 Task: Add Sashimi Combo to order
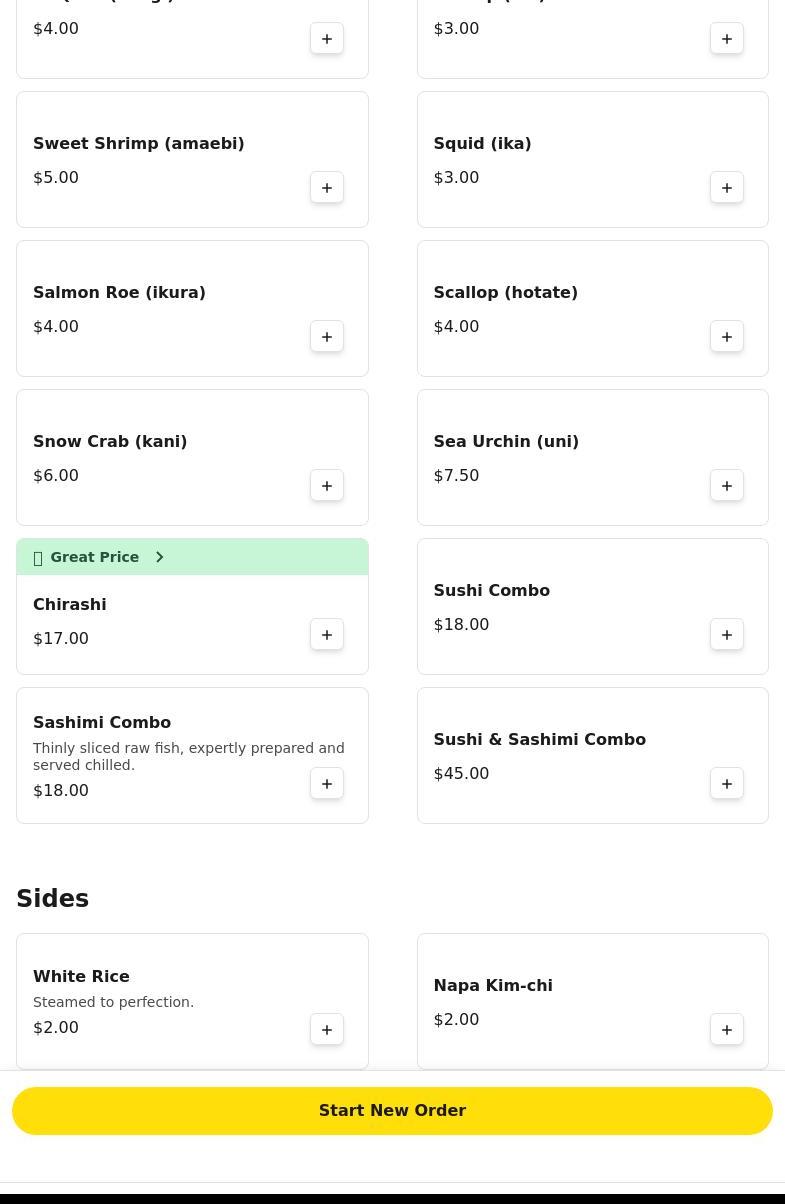point(327,784)
